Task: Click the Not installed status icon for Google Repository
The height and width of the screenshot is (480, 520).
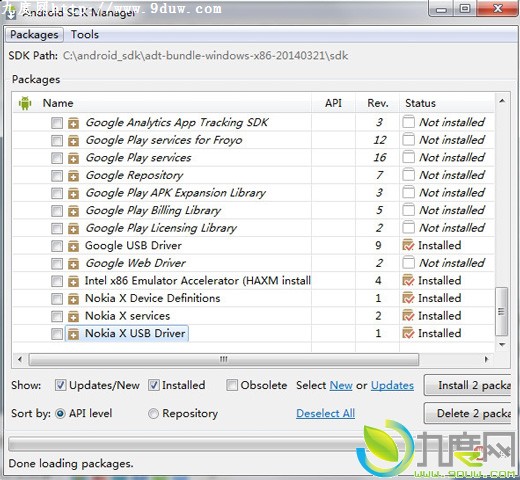Action: pos(408,175)
